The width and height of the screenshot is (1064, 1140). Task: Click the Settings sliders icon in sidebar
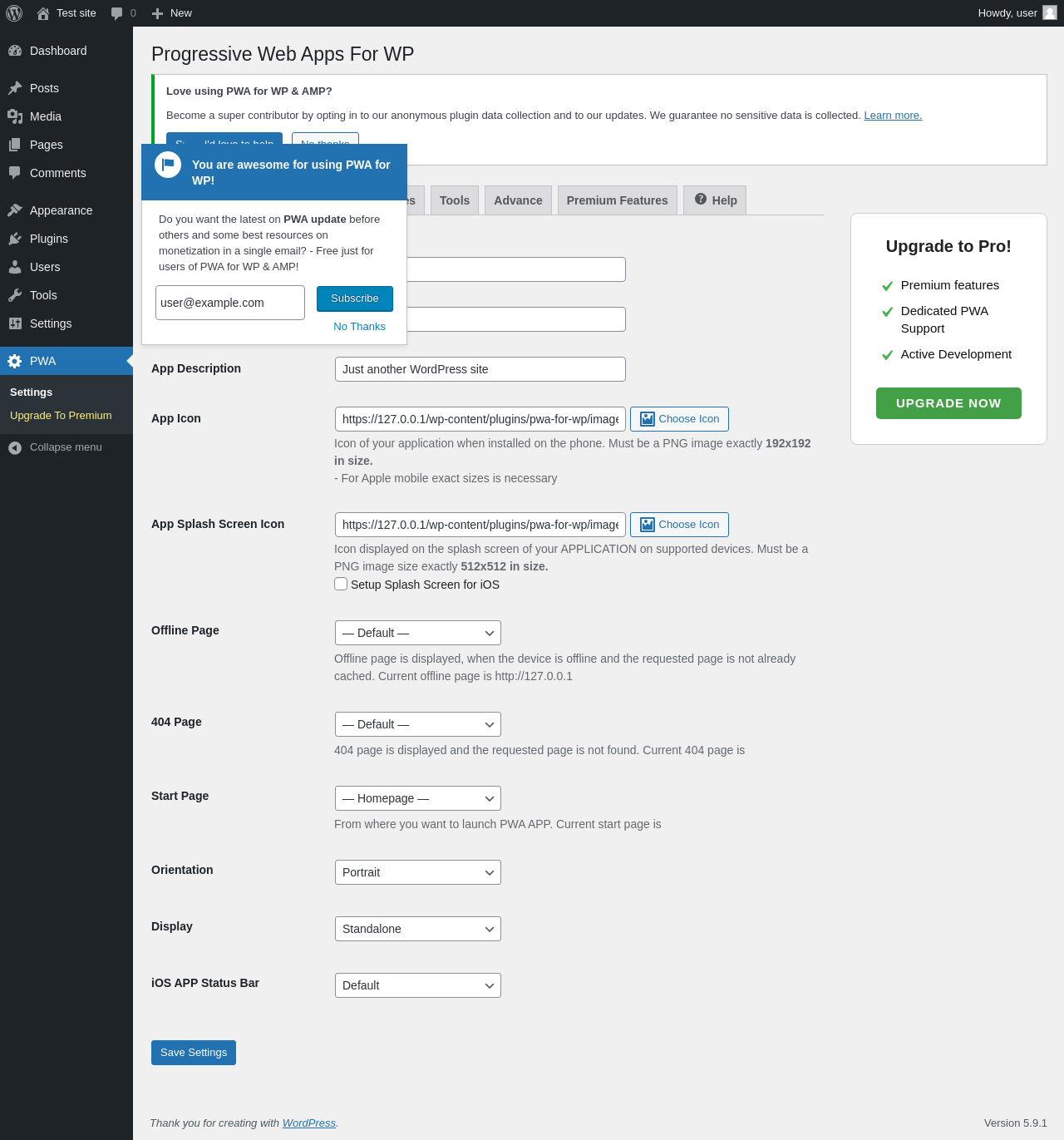click(x=15, y=323)
